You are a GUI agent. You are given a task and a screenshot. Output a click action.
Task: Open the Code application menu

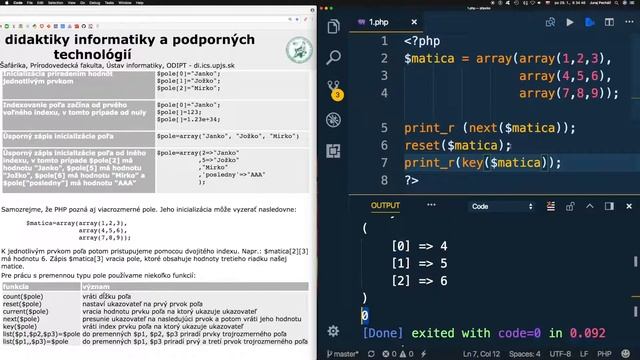click(x=18, y=2)
